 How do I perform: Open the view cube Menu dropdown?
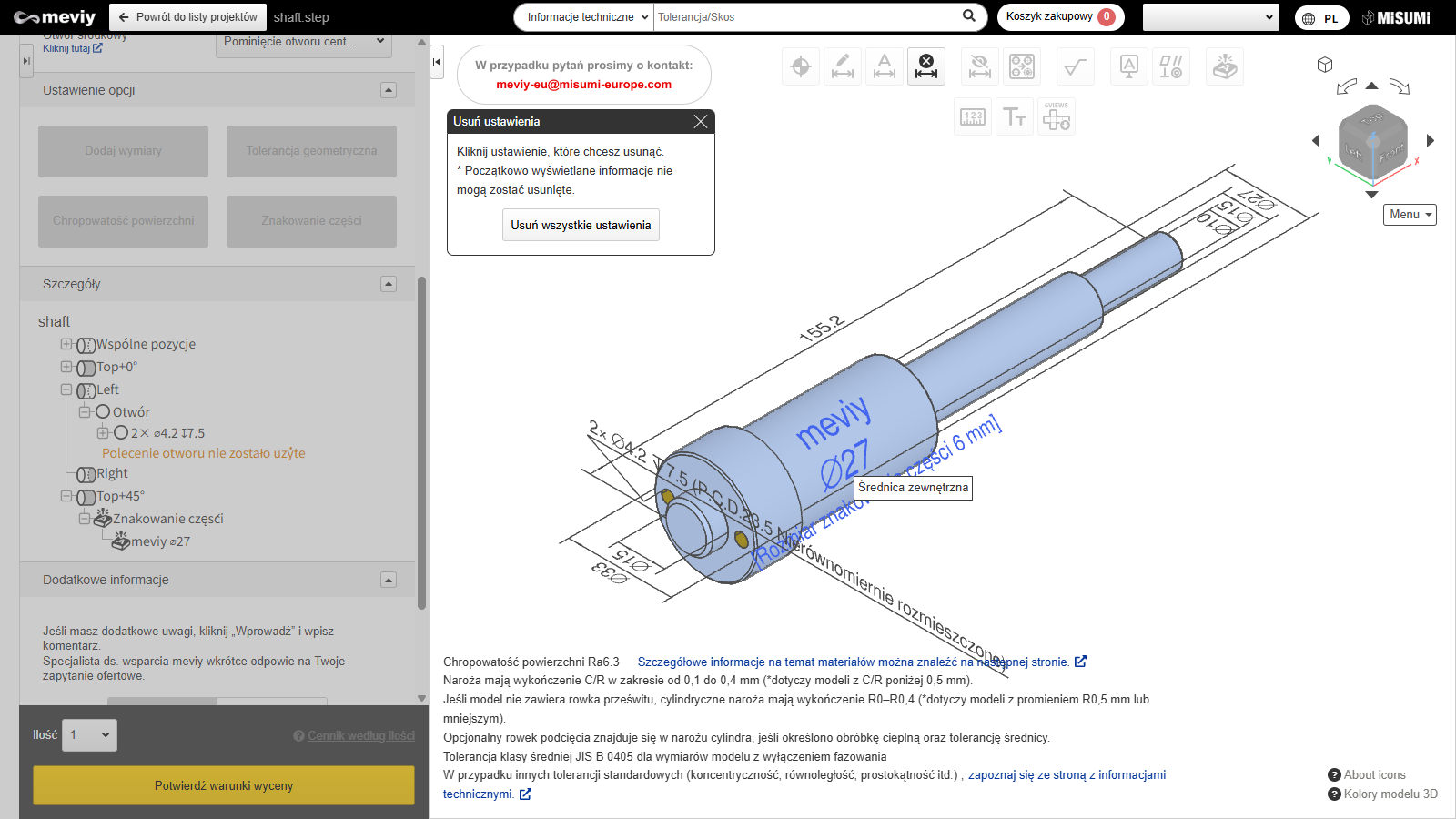1410,215
